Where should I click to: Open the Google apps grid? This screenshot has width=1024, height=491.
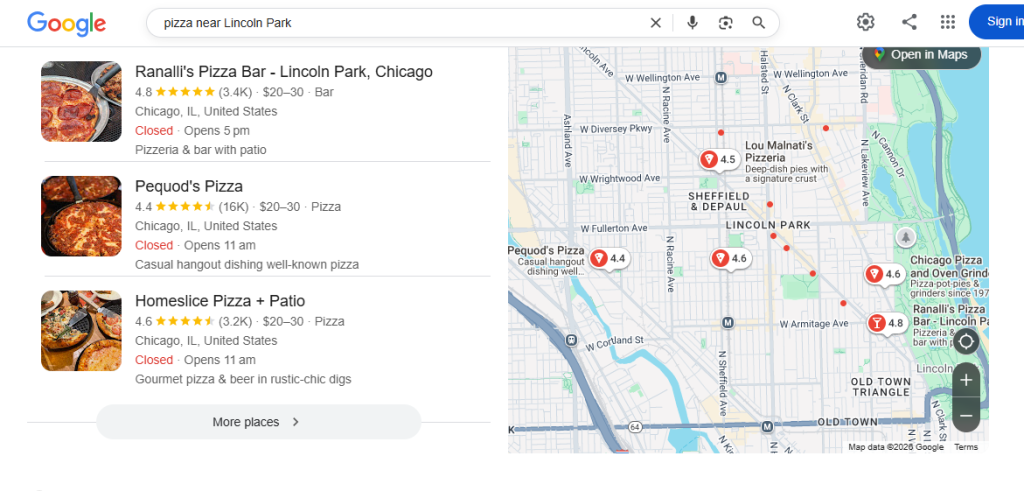tap(948, 22)
